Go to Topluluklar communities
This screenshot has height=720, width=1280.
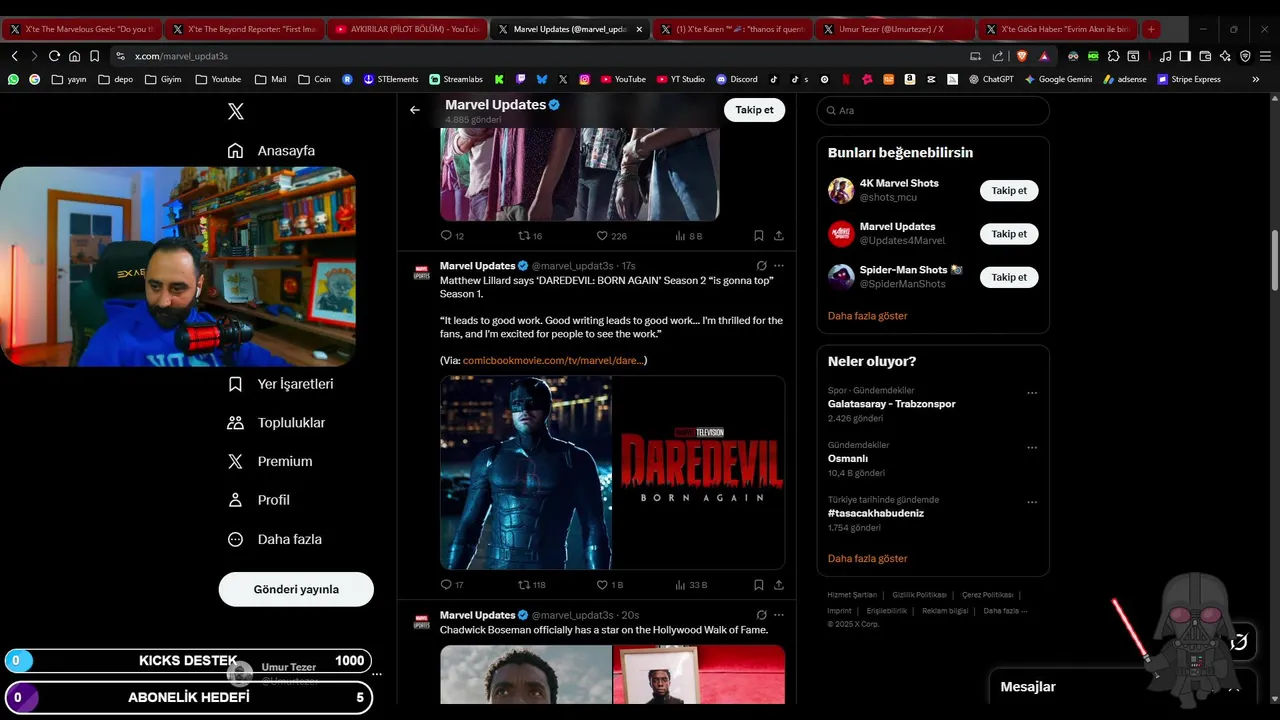click(x=277, y=423)
